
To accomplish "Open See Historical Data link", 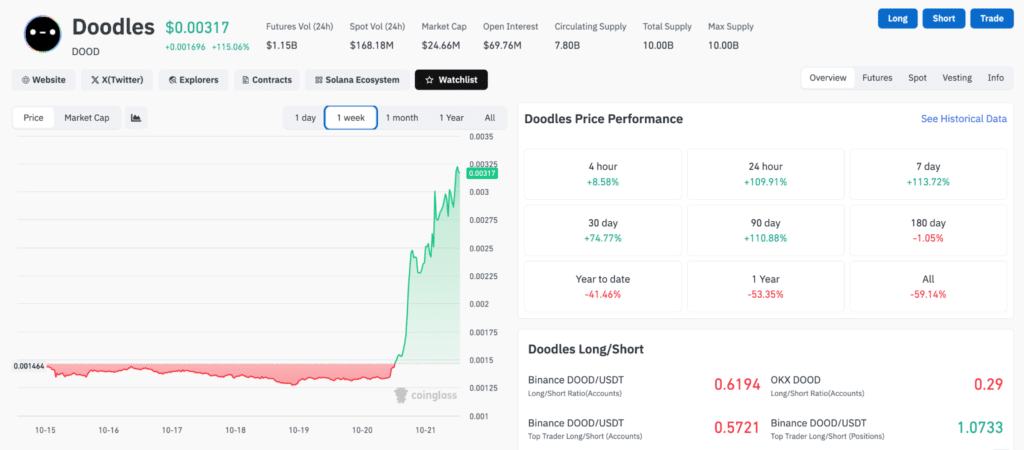I will click(x=964, y=119).
